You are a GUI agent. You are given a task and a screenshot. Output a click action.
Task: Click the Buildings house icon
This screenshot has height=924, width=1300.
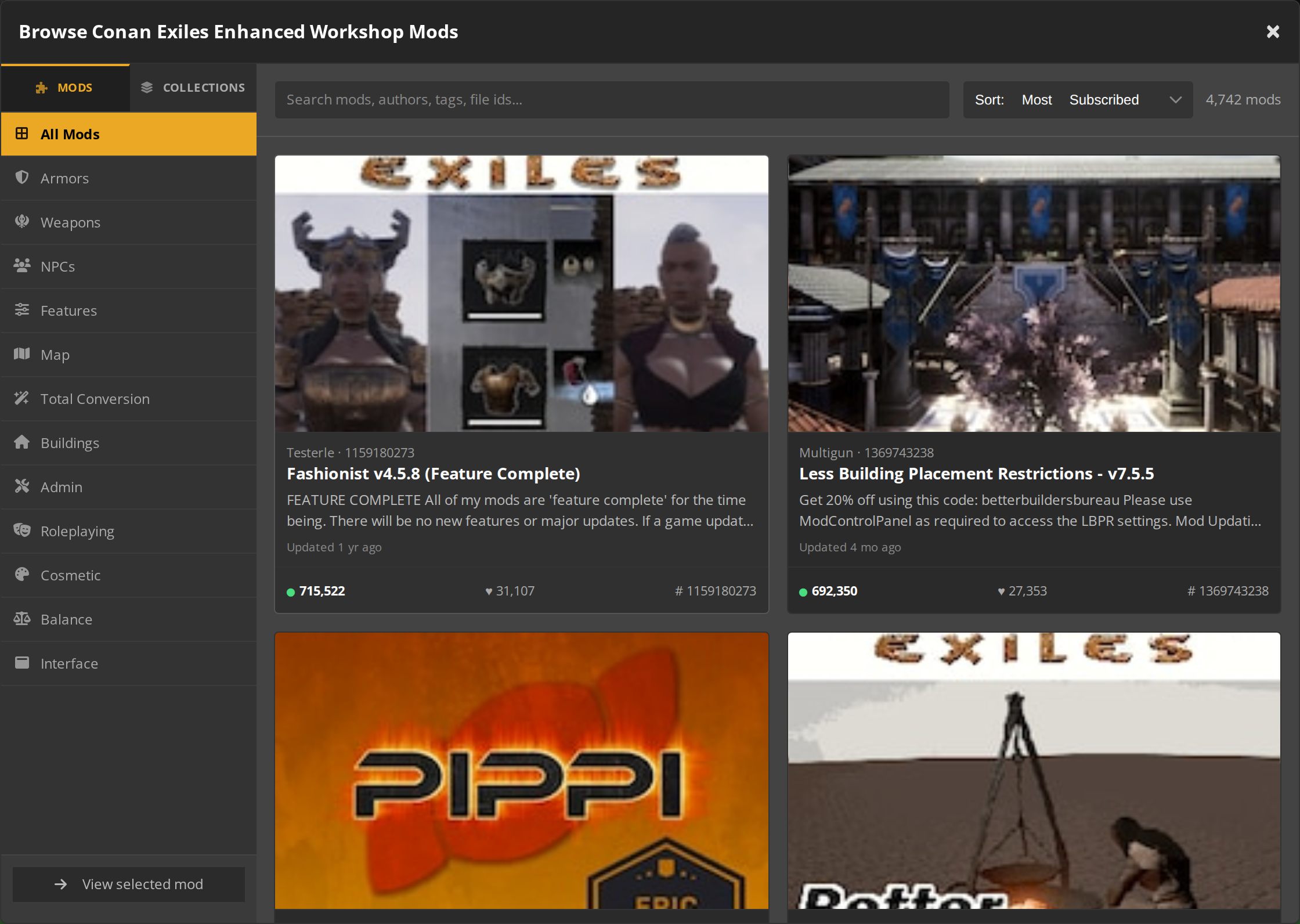[22, 442]
